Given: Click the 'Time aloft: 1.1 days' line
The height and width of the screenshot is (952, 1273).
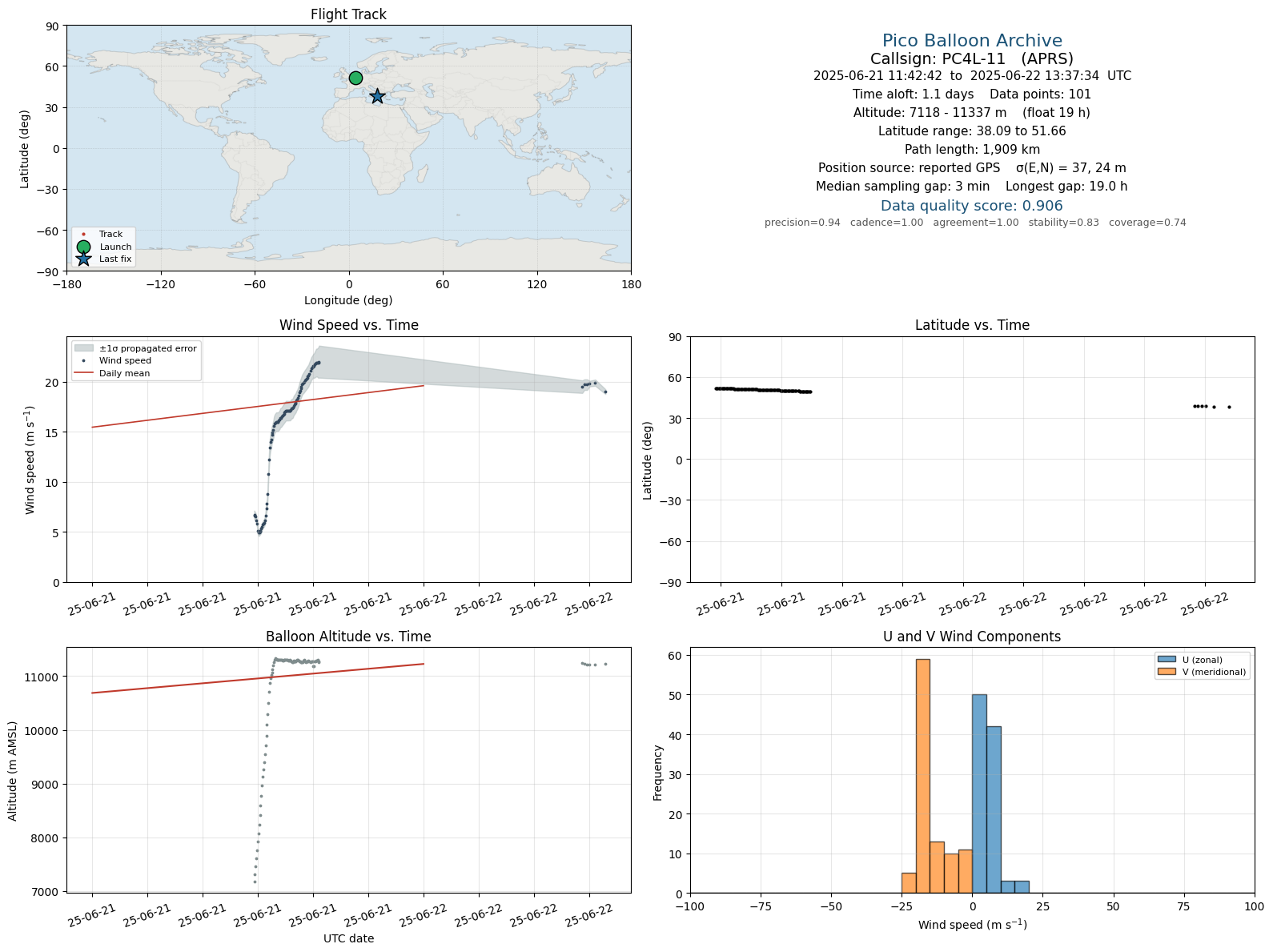Looking at the screenshot, I should pyautogui.click(x=972, y=94).
